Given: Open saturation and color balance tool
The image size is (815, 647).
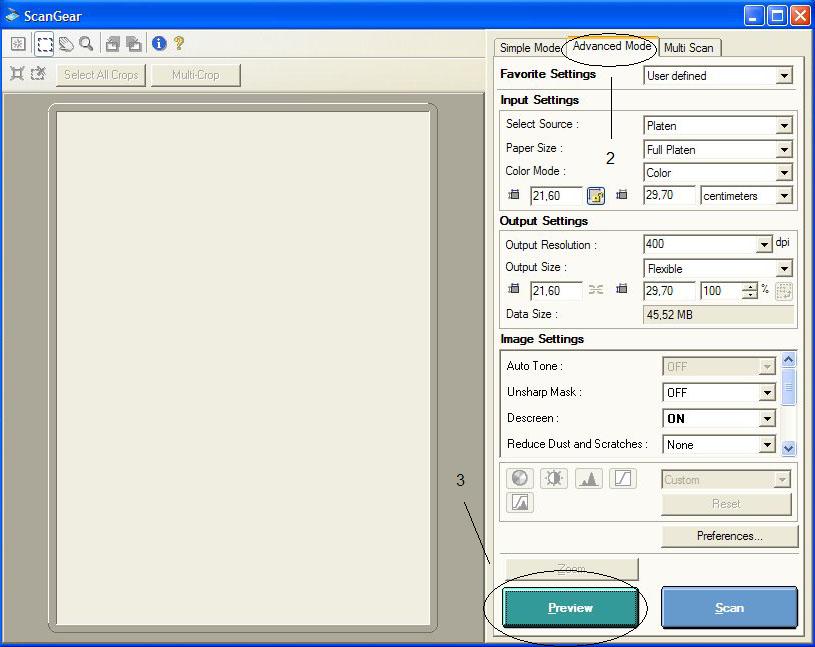Looking at the screenshot, I should pos(520,478).
